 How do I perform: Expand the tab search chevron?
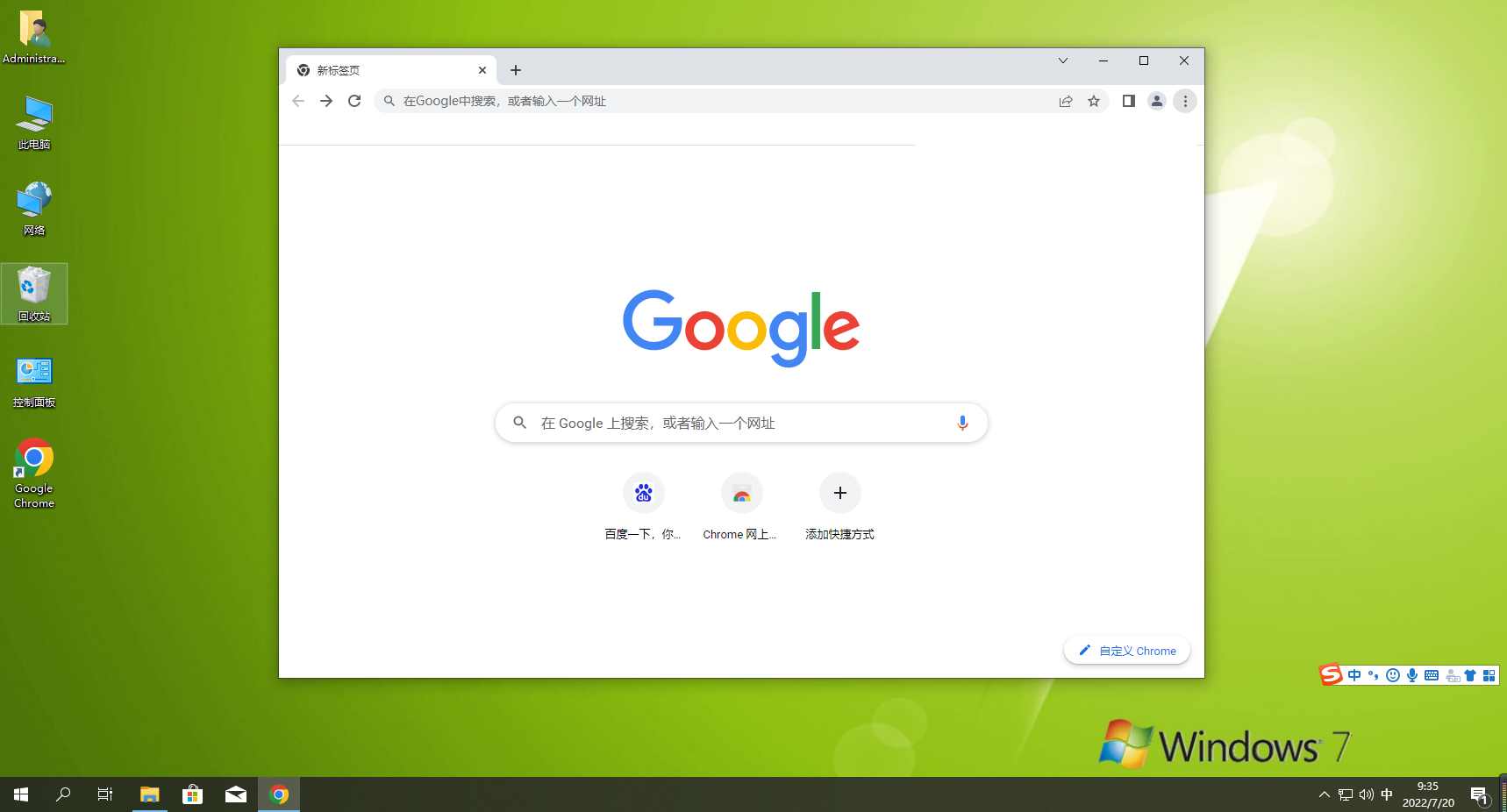pyautogui.click(x=1062, y=61)
